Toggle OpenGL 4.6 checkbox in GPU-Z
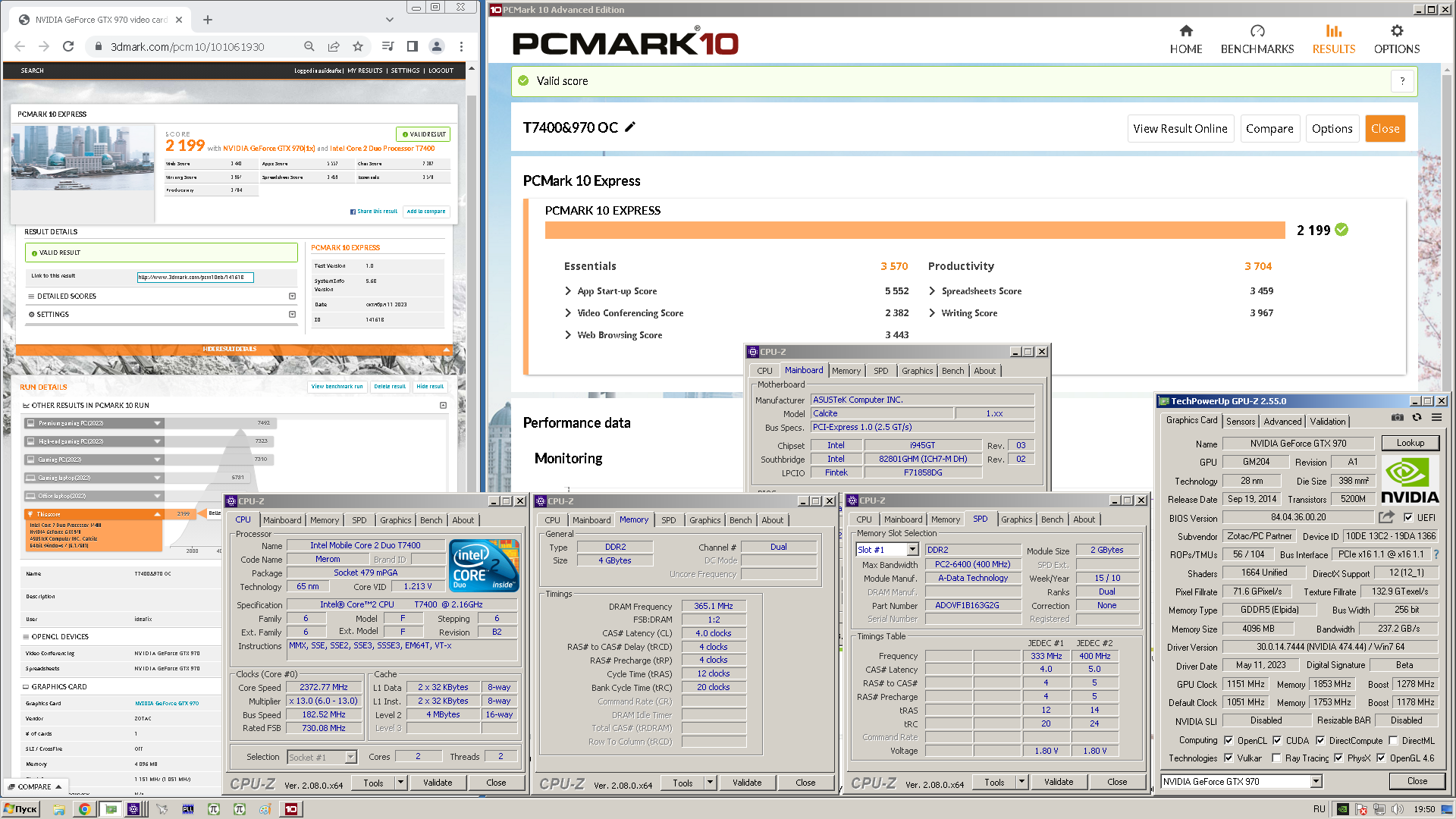This screenshot has height=819, width=1456. tap(1381, 758)
